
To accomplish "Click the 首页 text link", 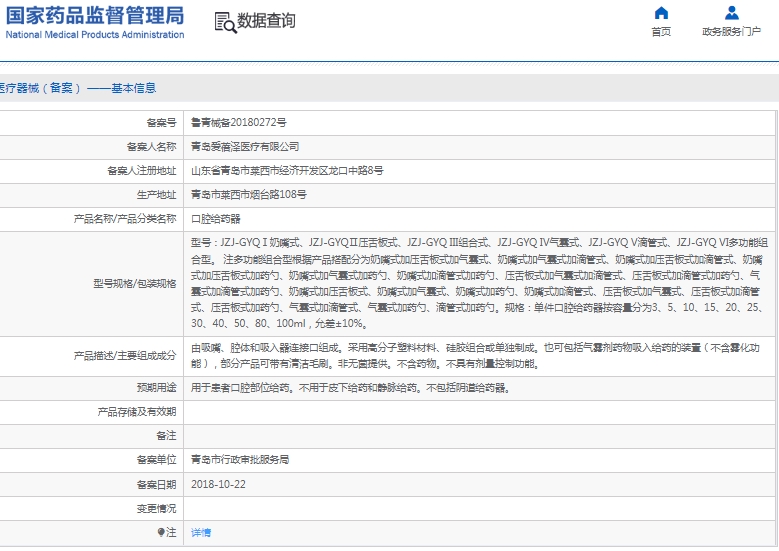I will coord(661,32).
